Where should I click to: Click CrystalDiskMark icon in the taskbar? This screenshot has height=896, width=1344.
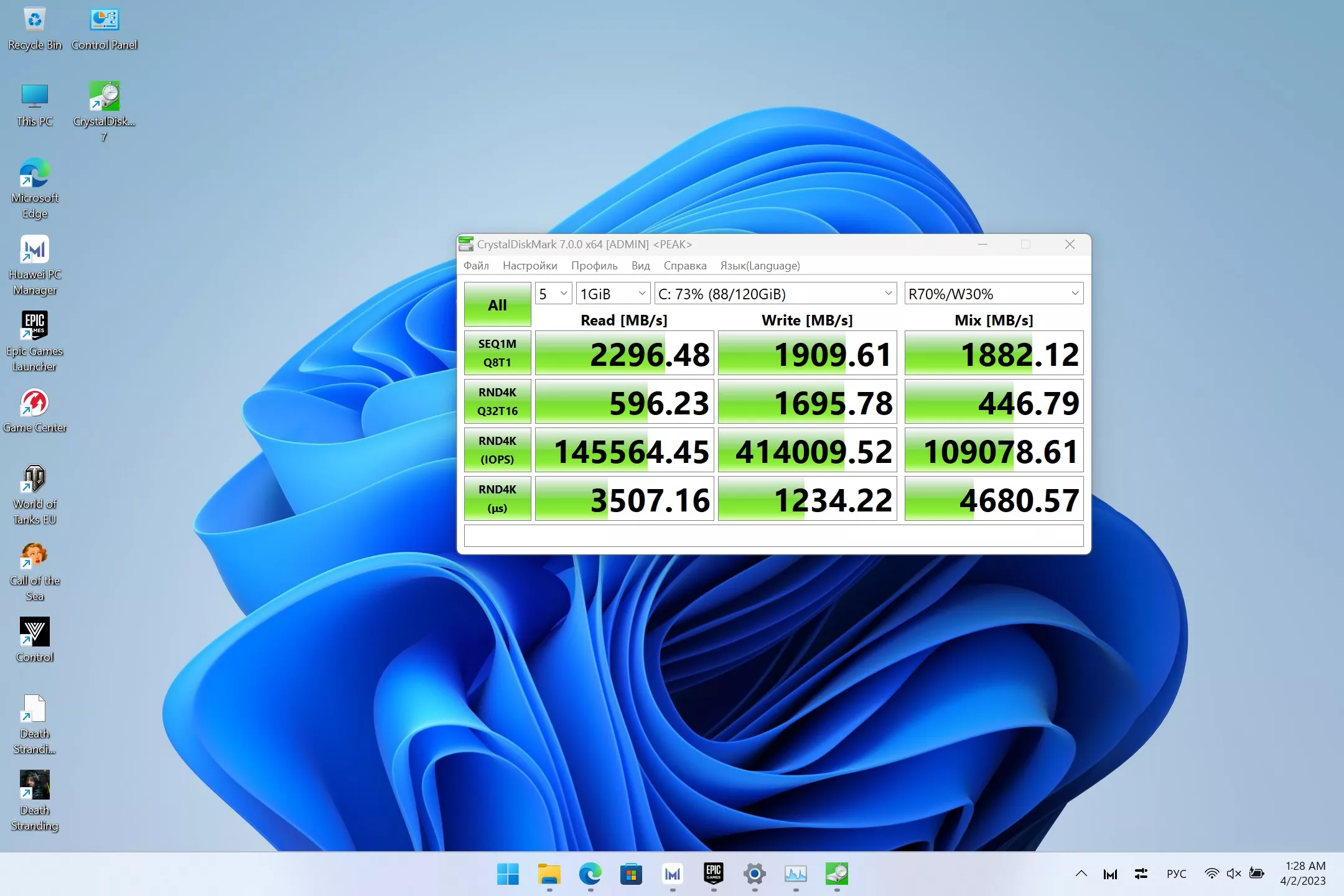pyautogui.click(x=837, y=874)
